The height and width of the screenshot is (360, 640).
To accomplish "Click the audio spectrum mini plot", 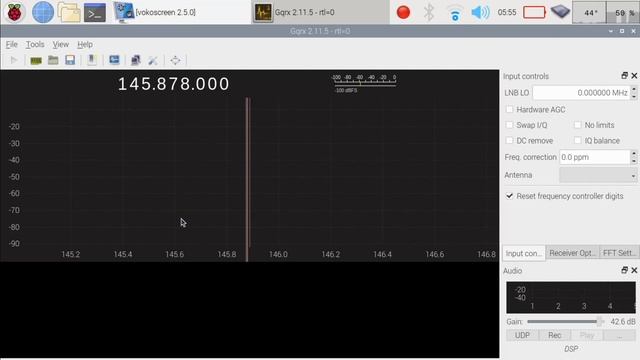I will point(571,297).
